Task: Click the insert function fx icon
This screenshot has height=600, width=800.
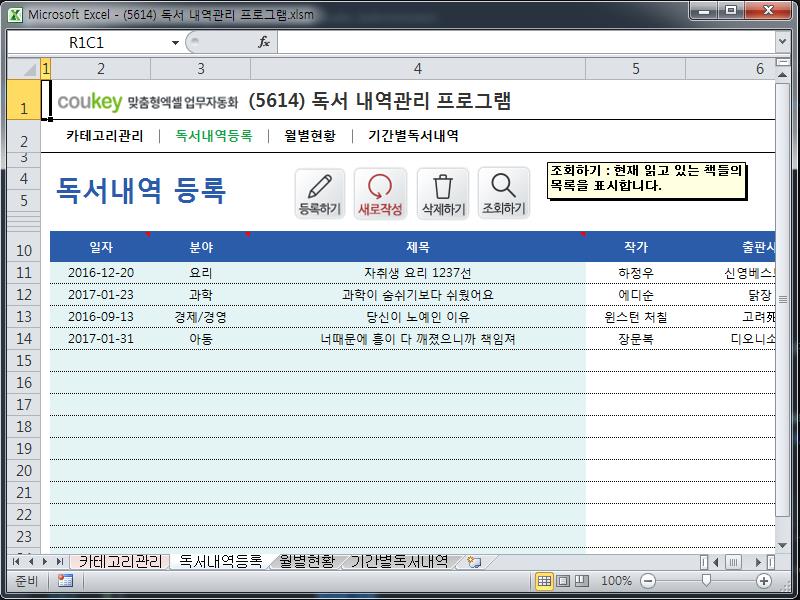Action: coord(264,42)
